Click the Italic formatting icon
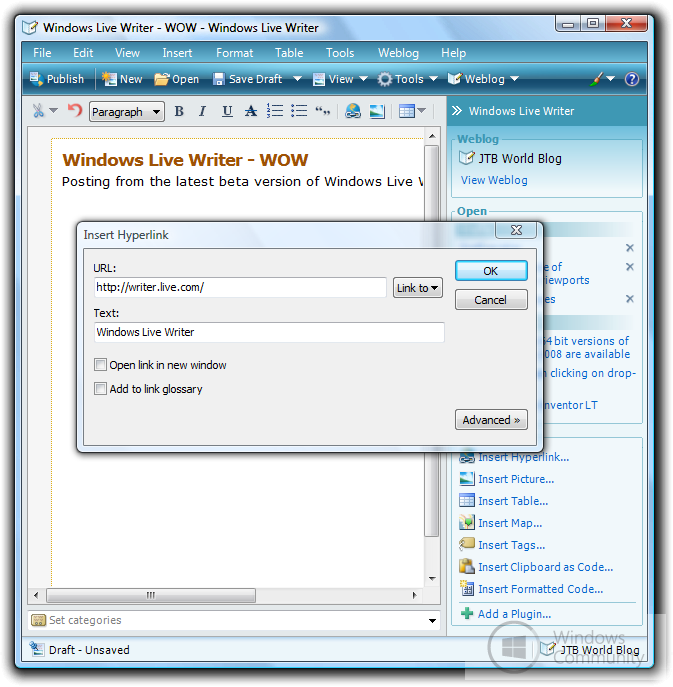The height and width of the screenshot is (687, 673). (202, 111)
